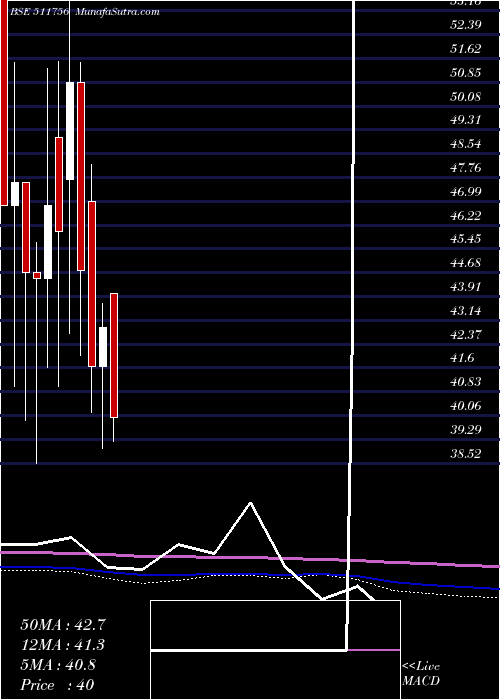This screenshot has height=700, width=500.
Task: Select the 40.06 axis value
Action: 466,406
